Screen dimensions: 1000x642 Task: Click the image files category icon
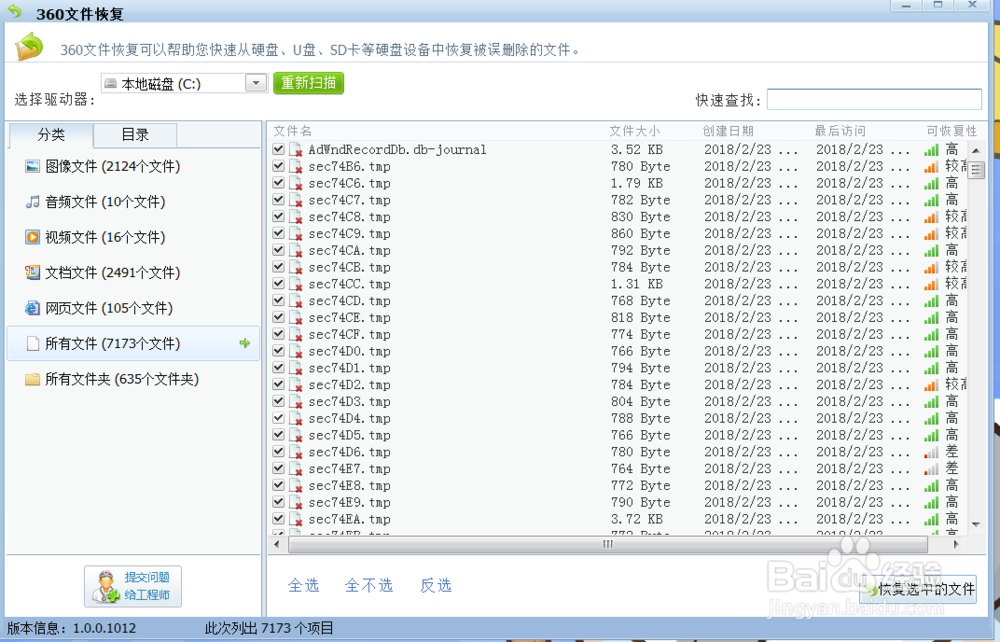(x=33, y=166)
